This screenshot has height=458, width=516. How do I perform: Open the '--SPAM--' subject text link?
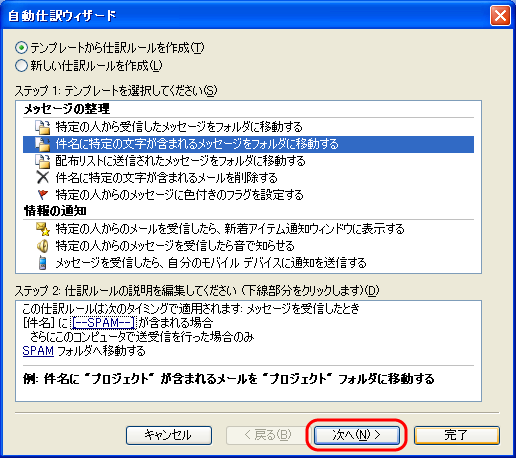[x=103, y=323]
